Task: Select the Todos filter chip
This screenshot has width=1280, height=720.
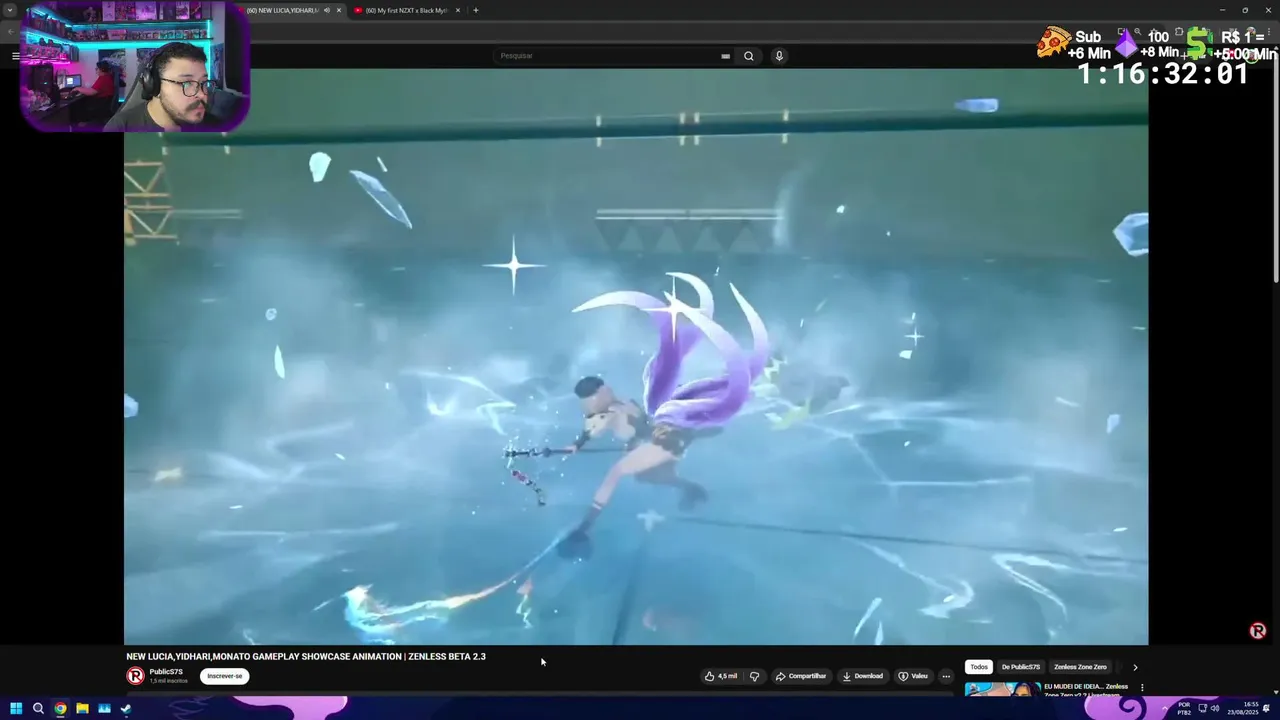Action: 979,667
